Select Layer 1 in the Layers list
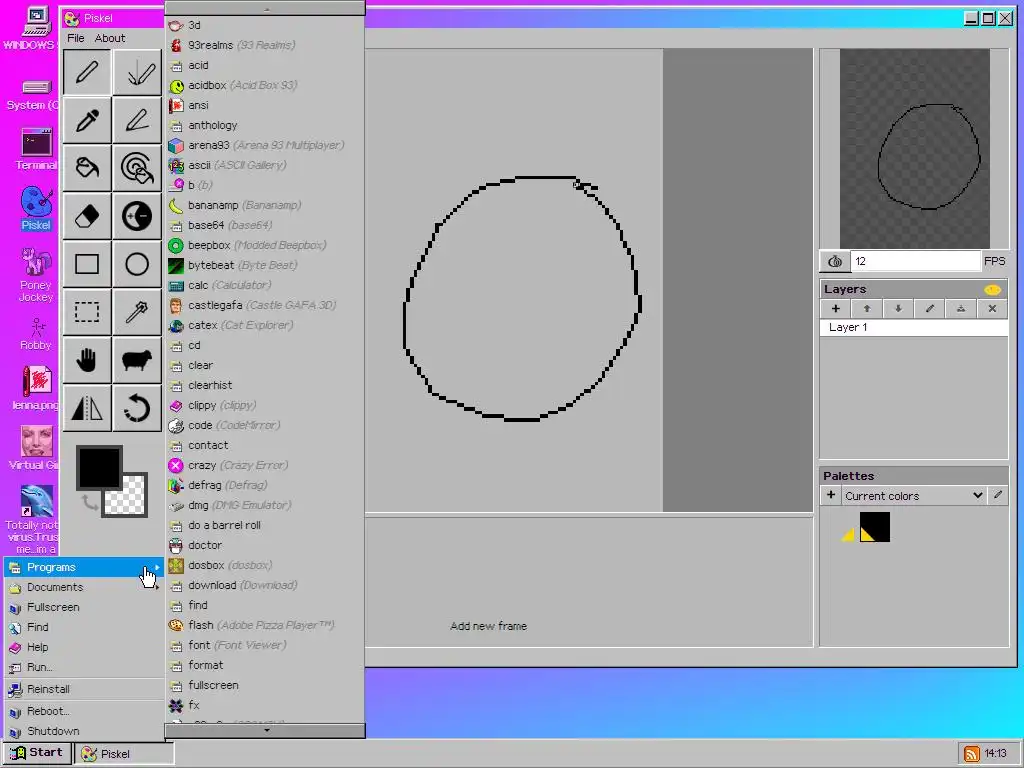The height and width of the screenshot is (768, 1024). (914, 327)
